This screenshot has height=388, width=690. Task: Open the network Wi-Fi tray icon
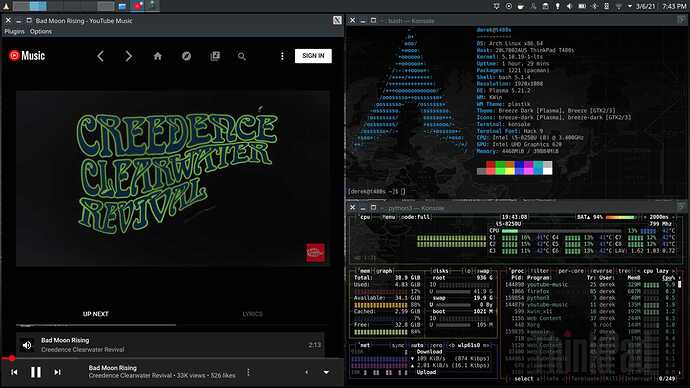(x=618, y=6)
